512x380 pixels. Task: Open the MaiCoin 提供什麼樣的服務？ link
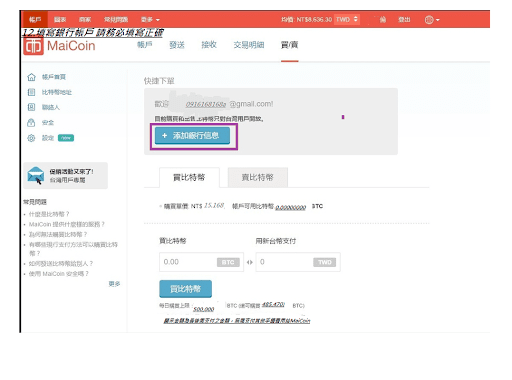pyautogui.click(x=67, y=224)
